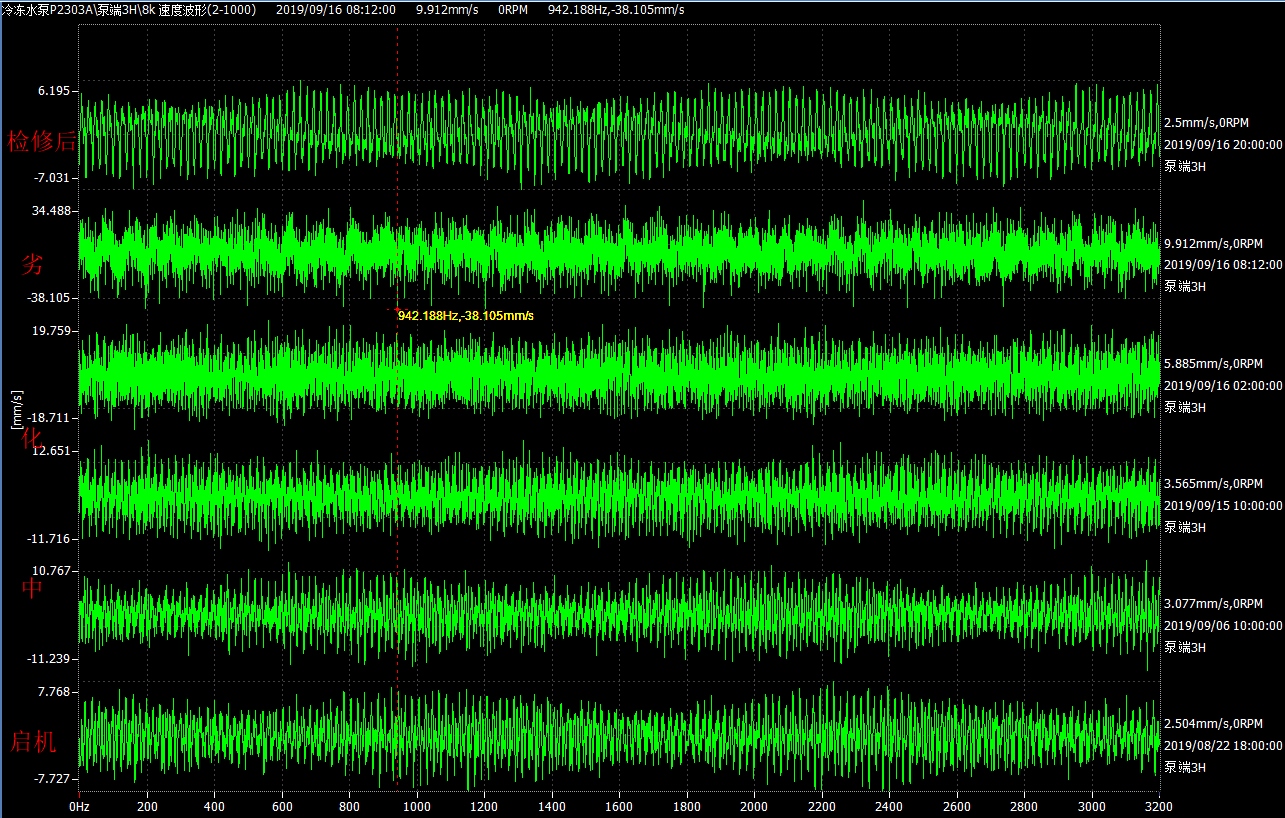Click the 34.488 y-axis maximum value
This screenshot has width=1285, height=818.
click(53, 211)
